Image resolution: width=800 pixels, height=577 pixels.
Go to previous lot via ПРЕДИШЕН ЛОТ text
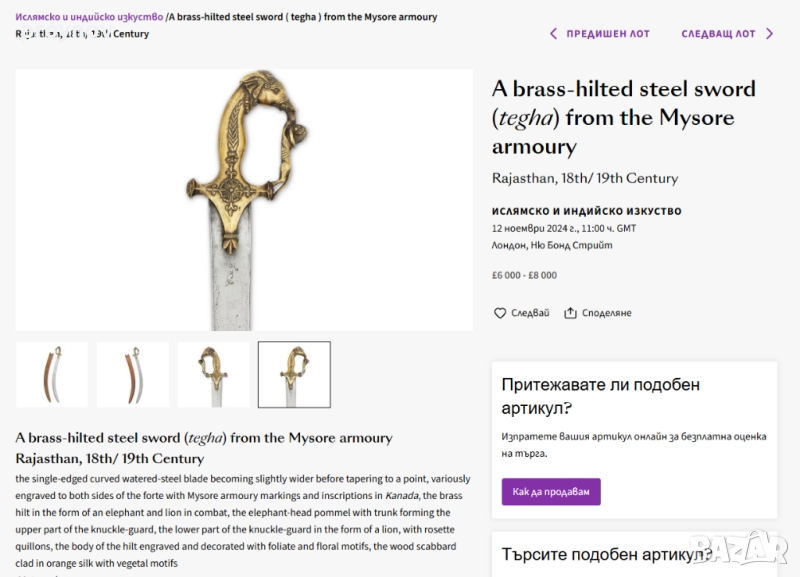tap(608, 34)
